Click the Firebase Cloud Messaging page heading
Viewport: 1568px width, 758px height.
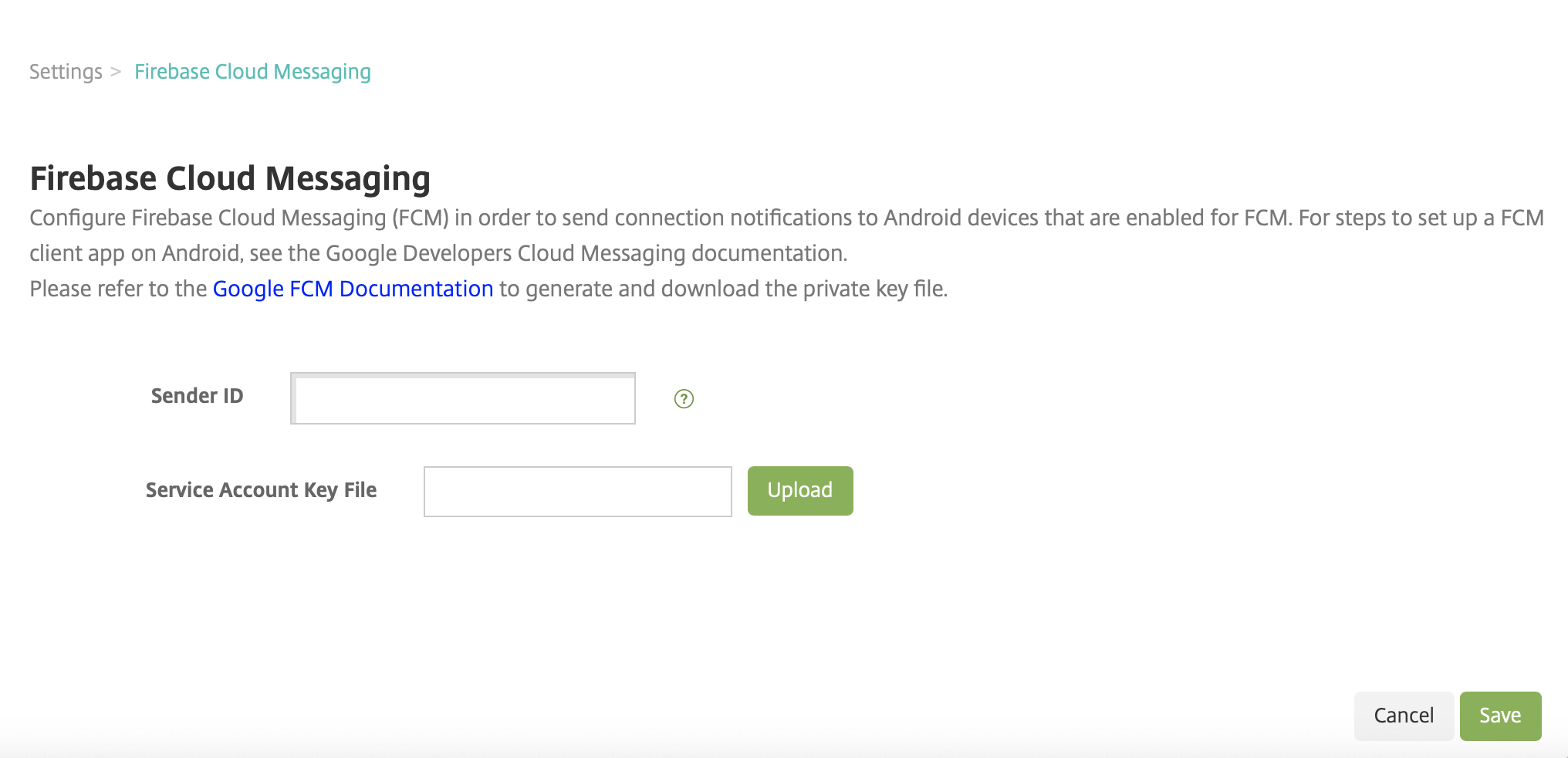tap(230, 178)
